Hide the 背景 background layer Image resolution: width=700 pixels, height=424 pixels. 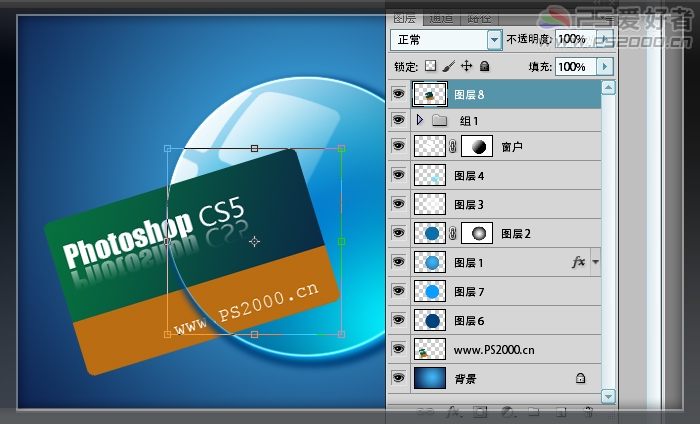coord(398,378)
